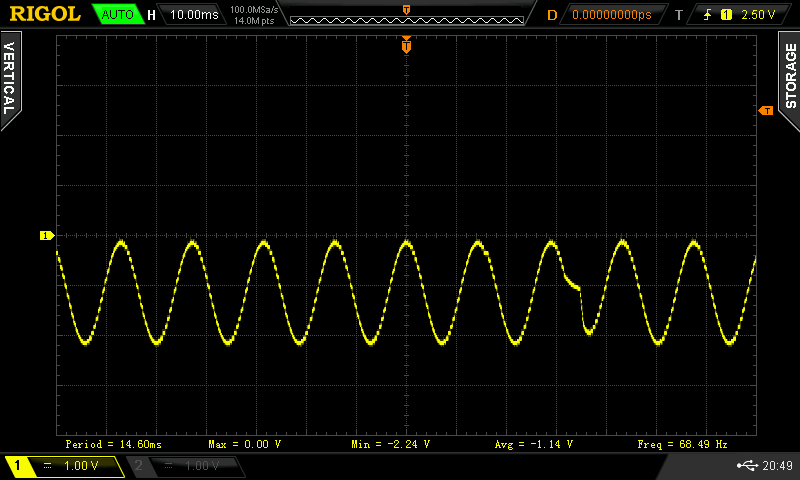Click the trigger position marker above the grid
800x480 pixels.
click(x=406, y=45)
